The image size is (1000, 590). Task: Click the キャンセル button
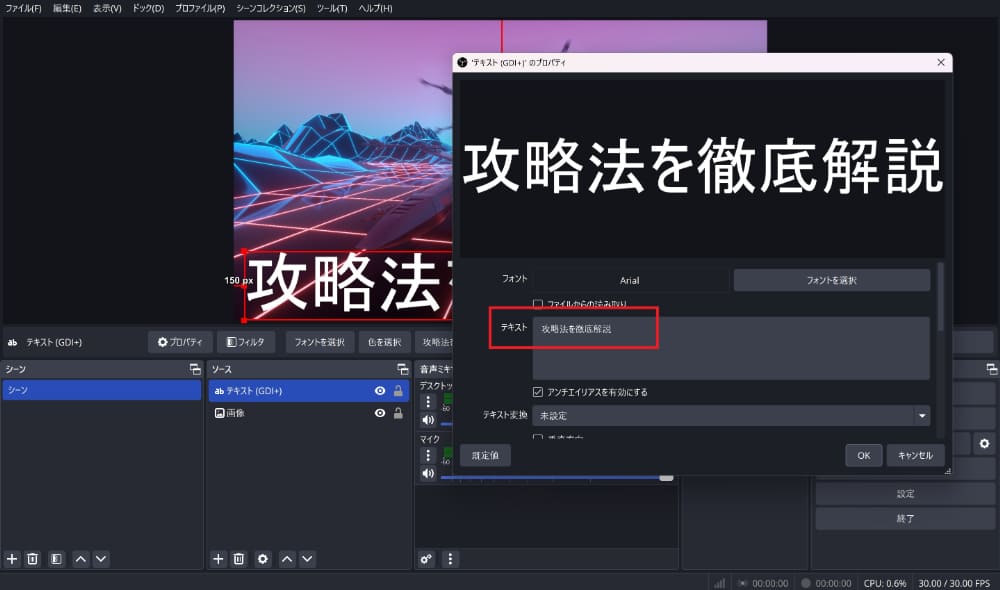pos(915,455)
